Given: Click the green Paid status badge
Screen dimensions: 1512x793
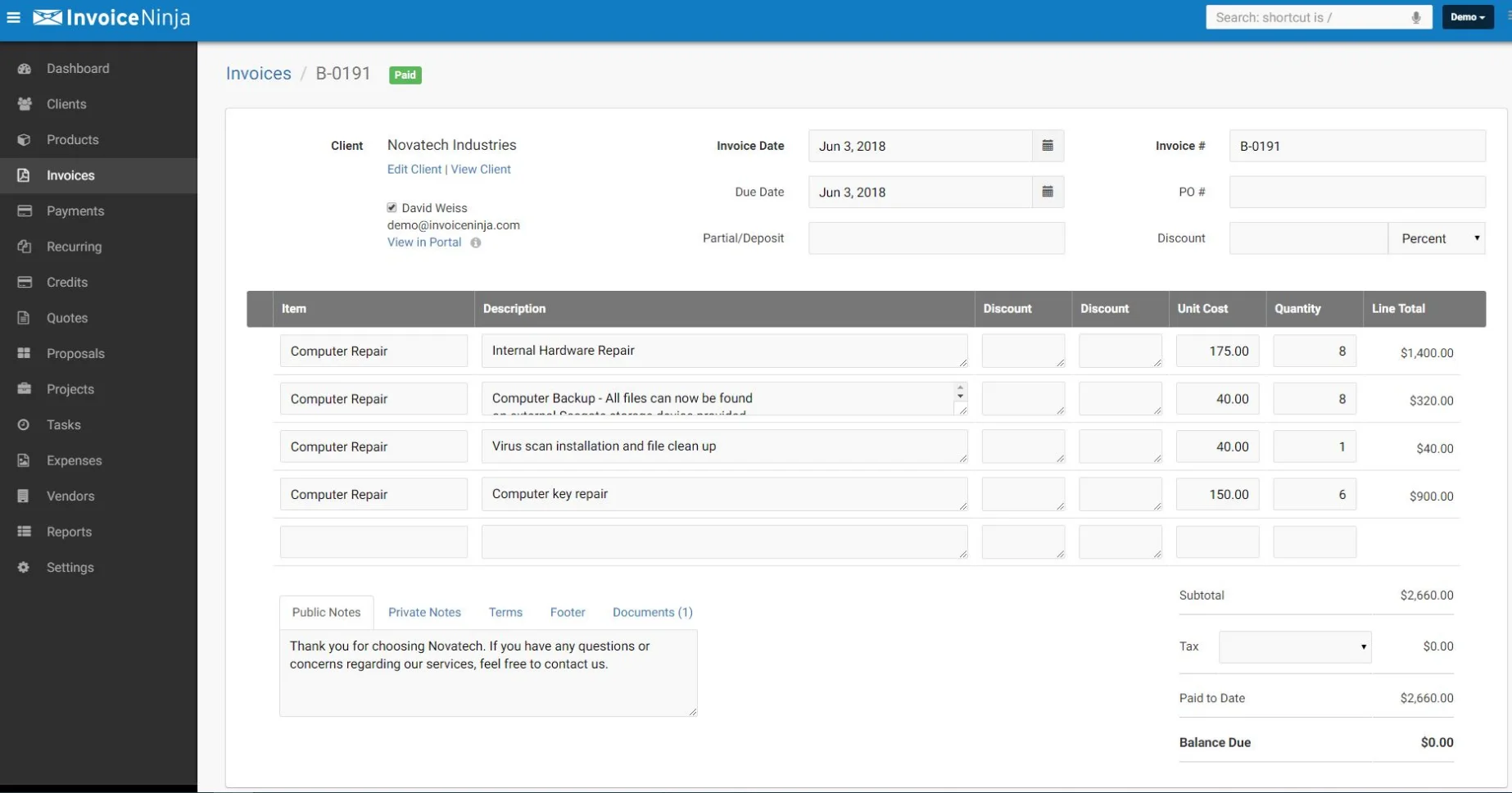Looking at the screenshot, I should point(405,75).
